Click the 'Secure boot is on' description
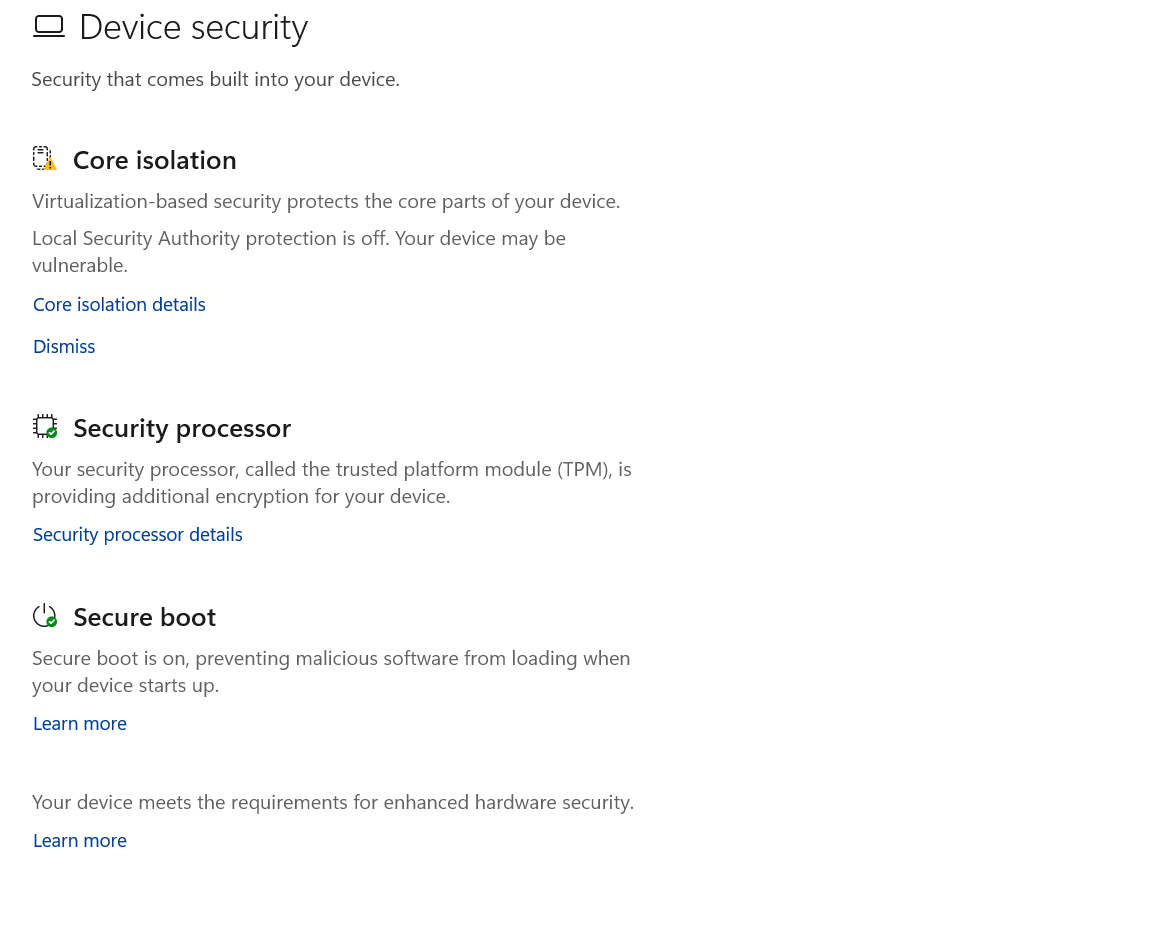This screenshot has height=929, width=1152. 331,672
